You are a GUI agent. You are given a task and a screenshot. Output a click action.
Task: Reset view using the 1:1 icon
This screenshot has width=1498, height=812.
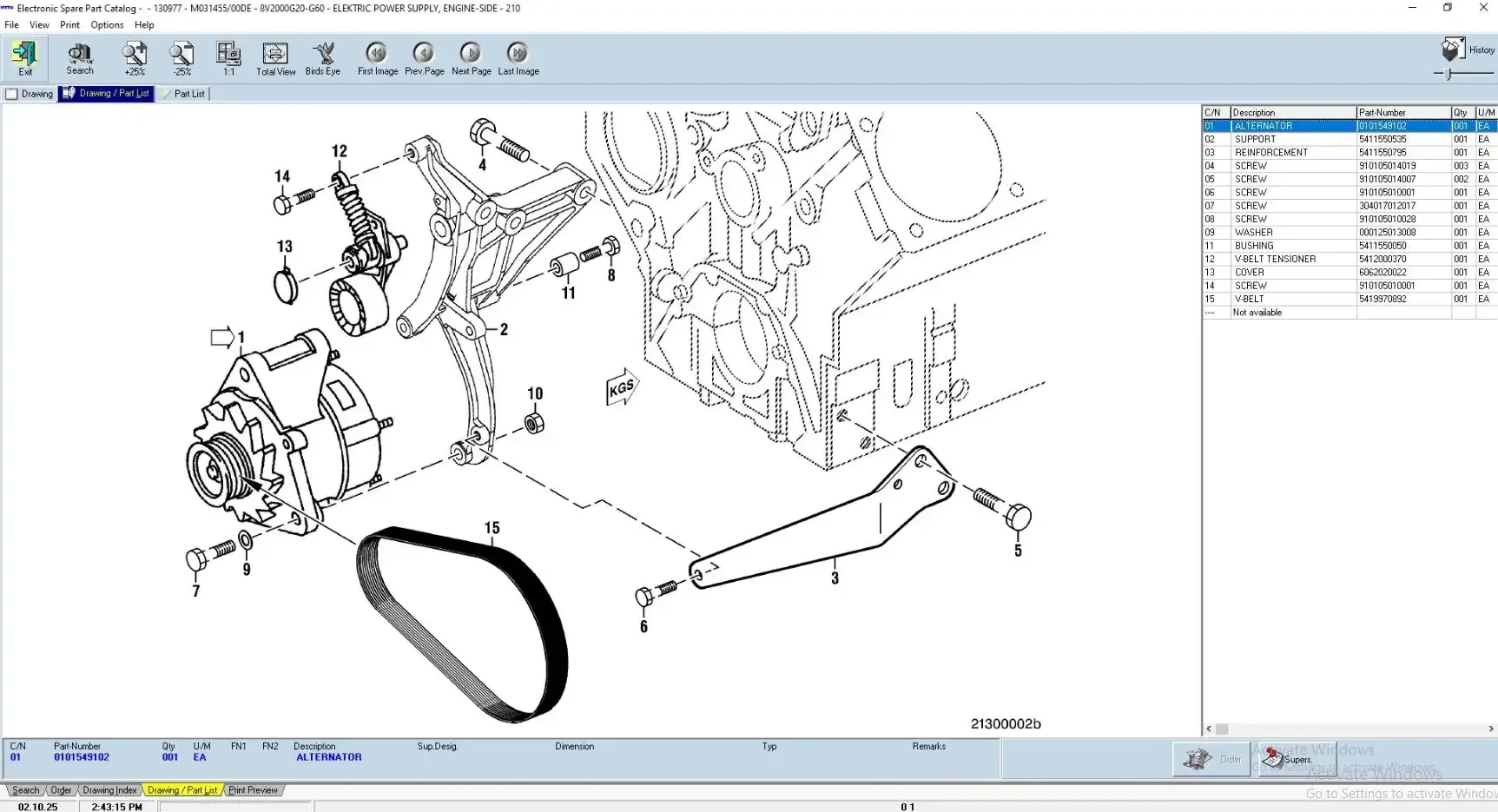[x=228, y=57]
